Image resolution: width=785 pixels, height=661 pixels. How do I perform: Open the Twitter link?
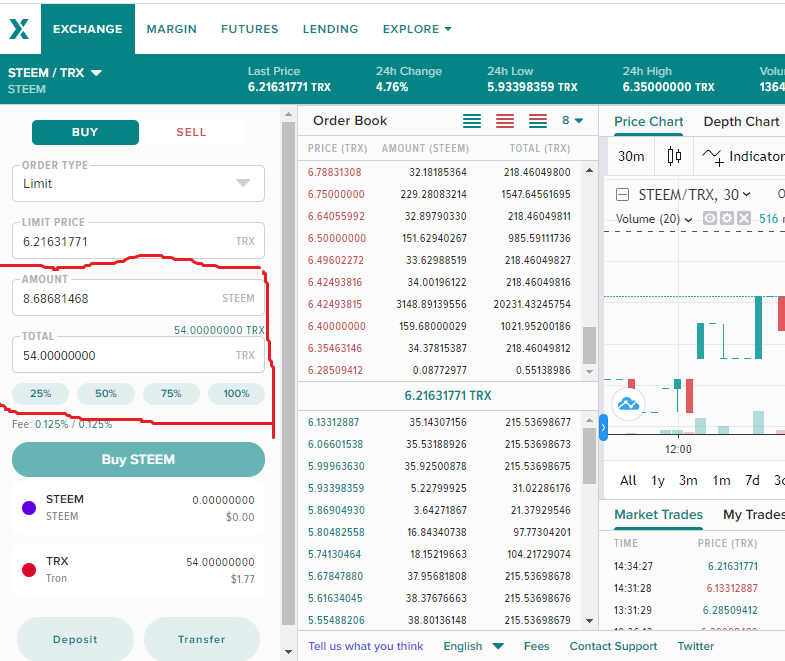(x=695, y=646)
